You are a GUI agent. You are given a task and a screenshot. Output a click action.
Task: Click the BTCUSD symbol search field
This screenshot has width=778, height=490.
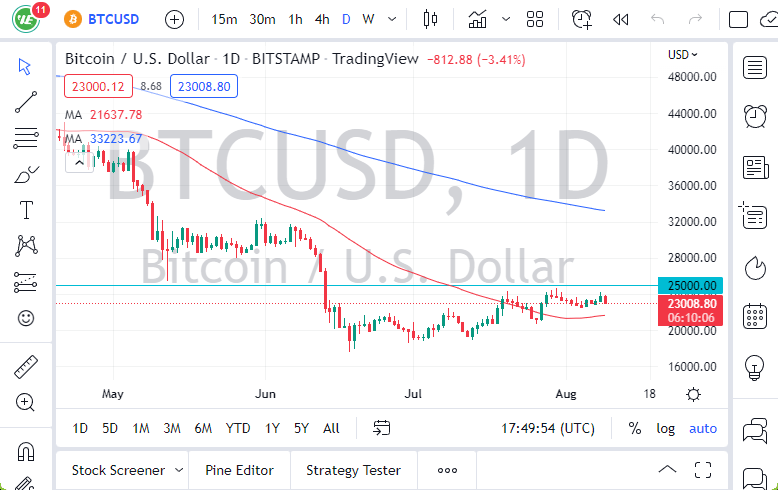(x=110, y=19)
